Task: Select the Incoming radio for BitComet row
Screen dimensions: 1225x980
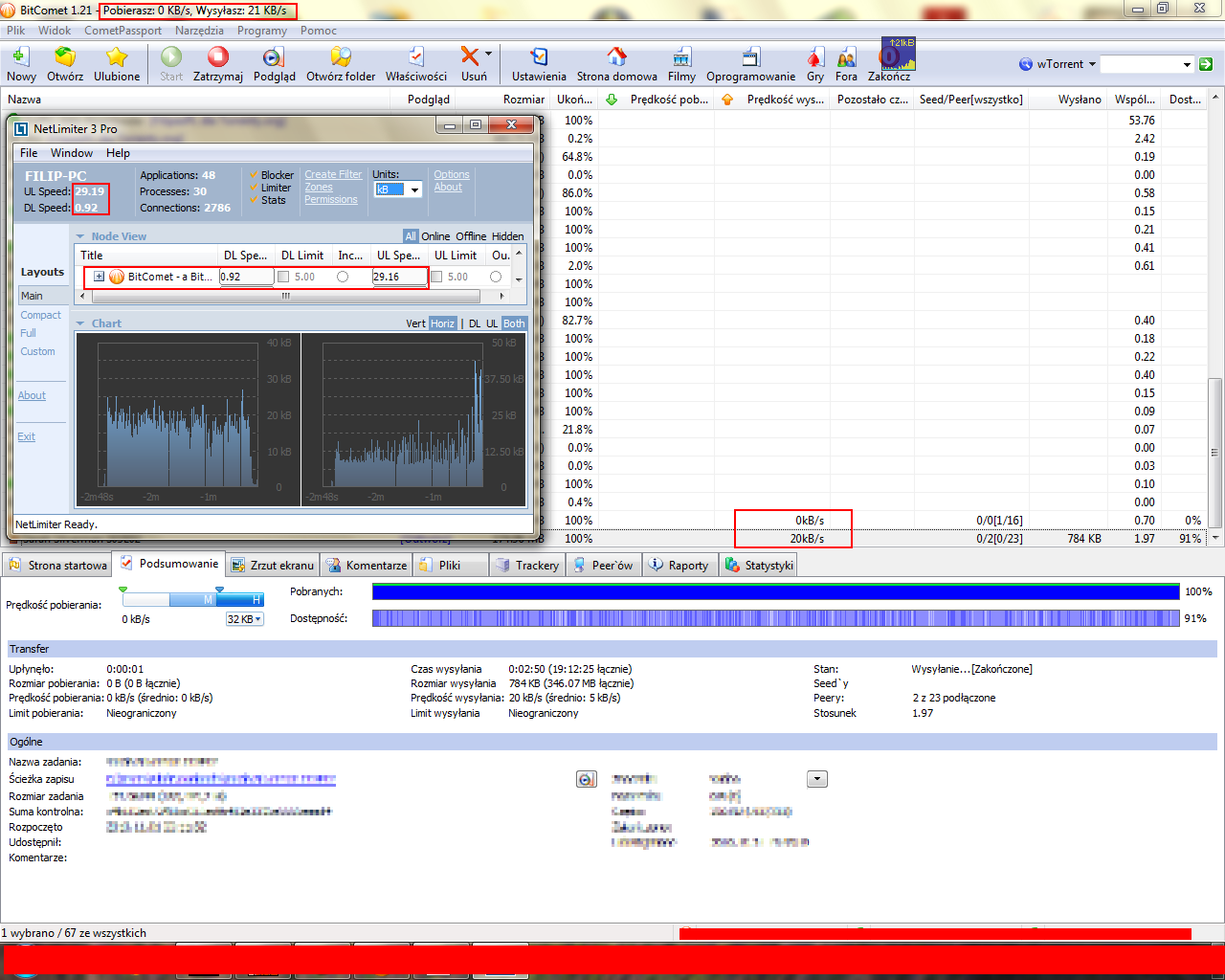Action: point(343,277)
